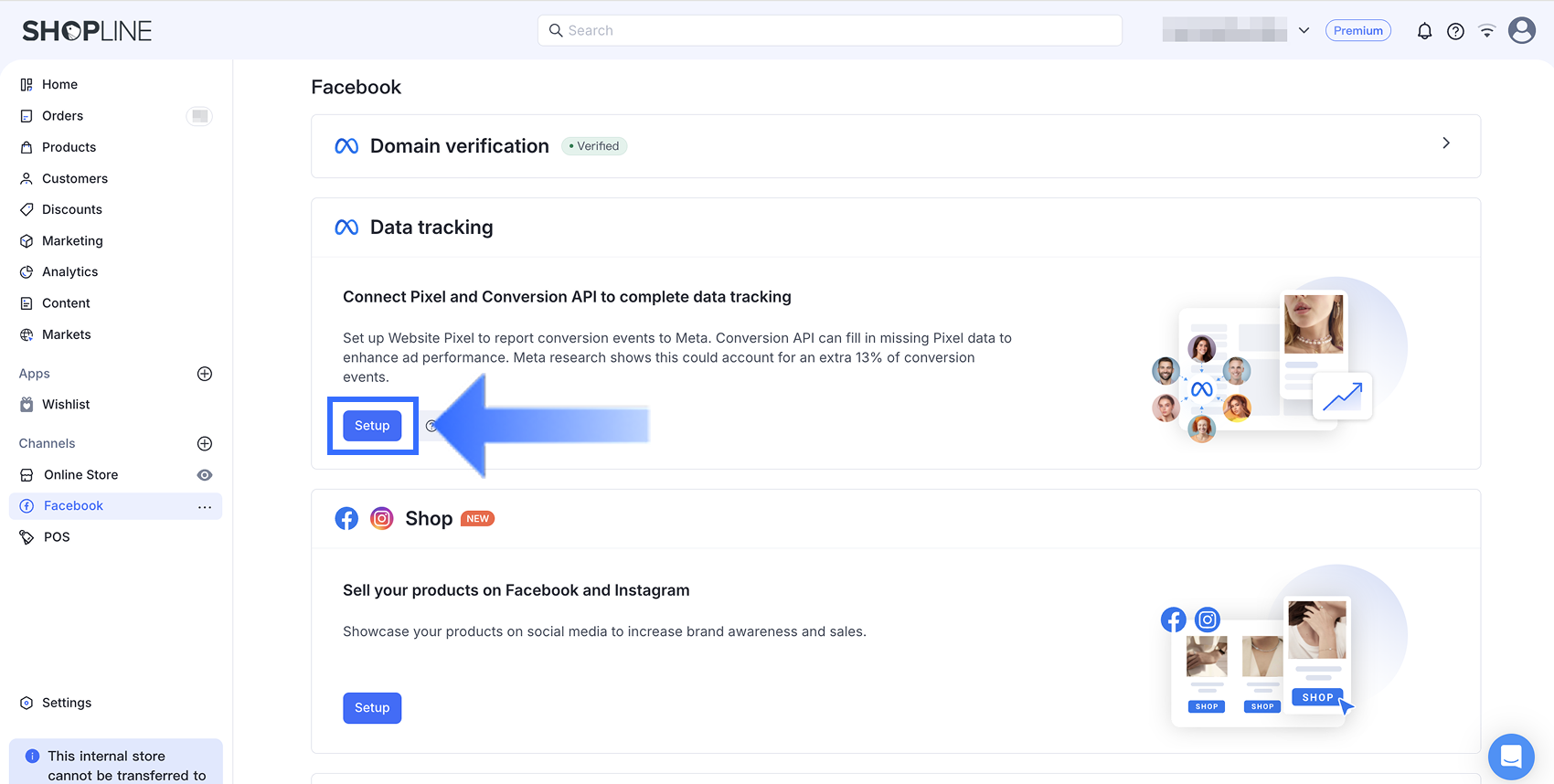Click the NEW badge beside Shop
This screenshot has height=784, width=1554.
477,519
